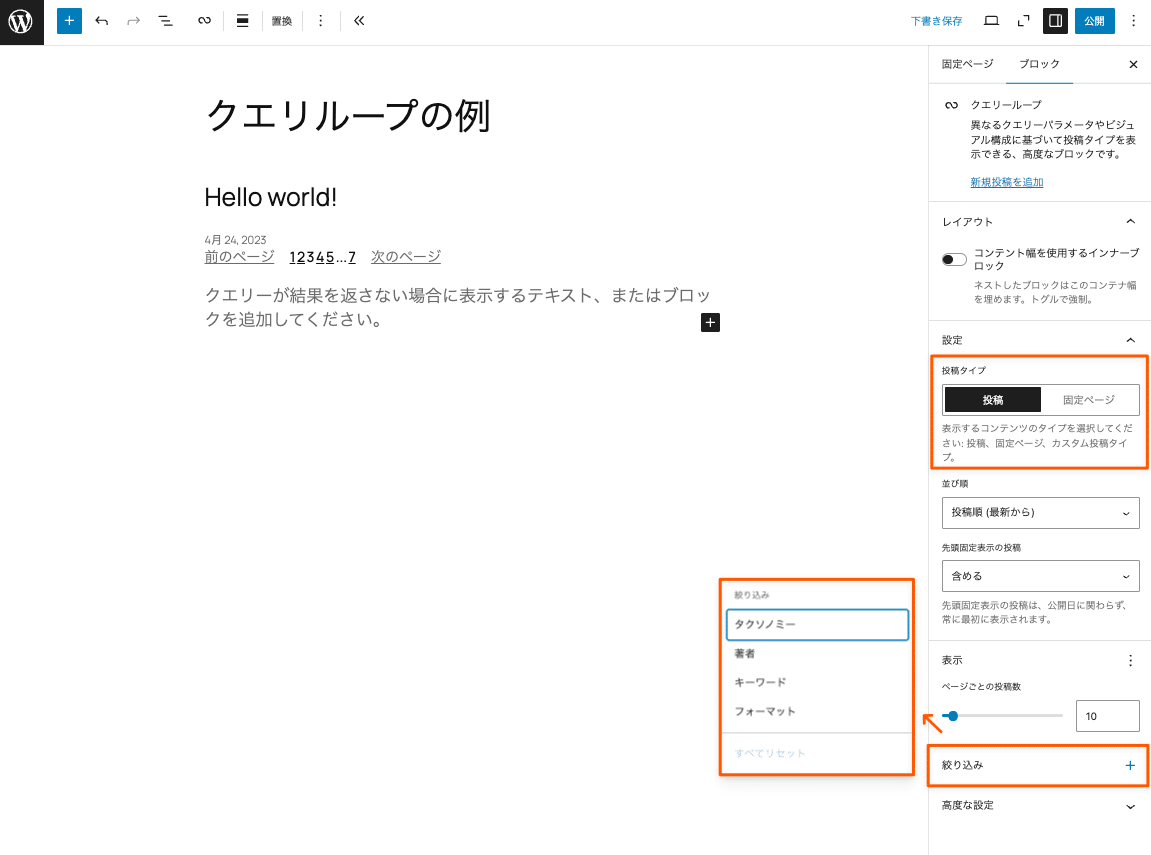Click the undo arrow icon
Screen dimensions: 1151x855
(101, 21)
